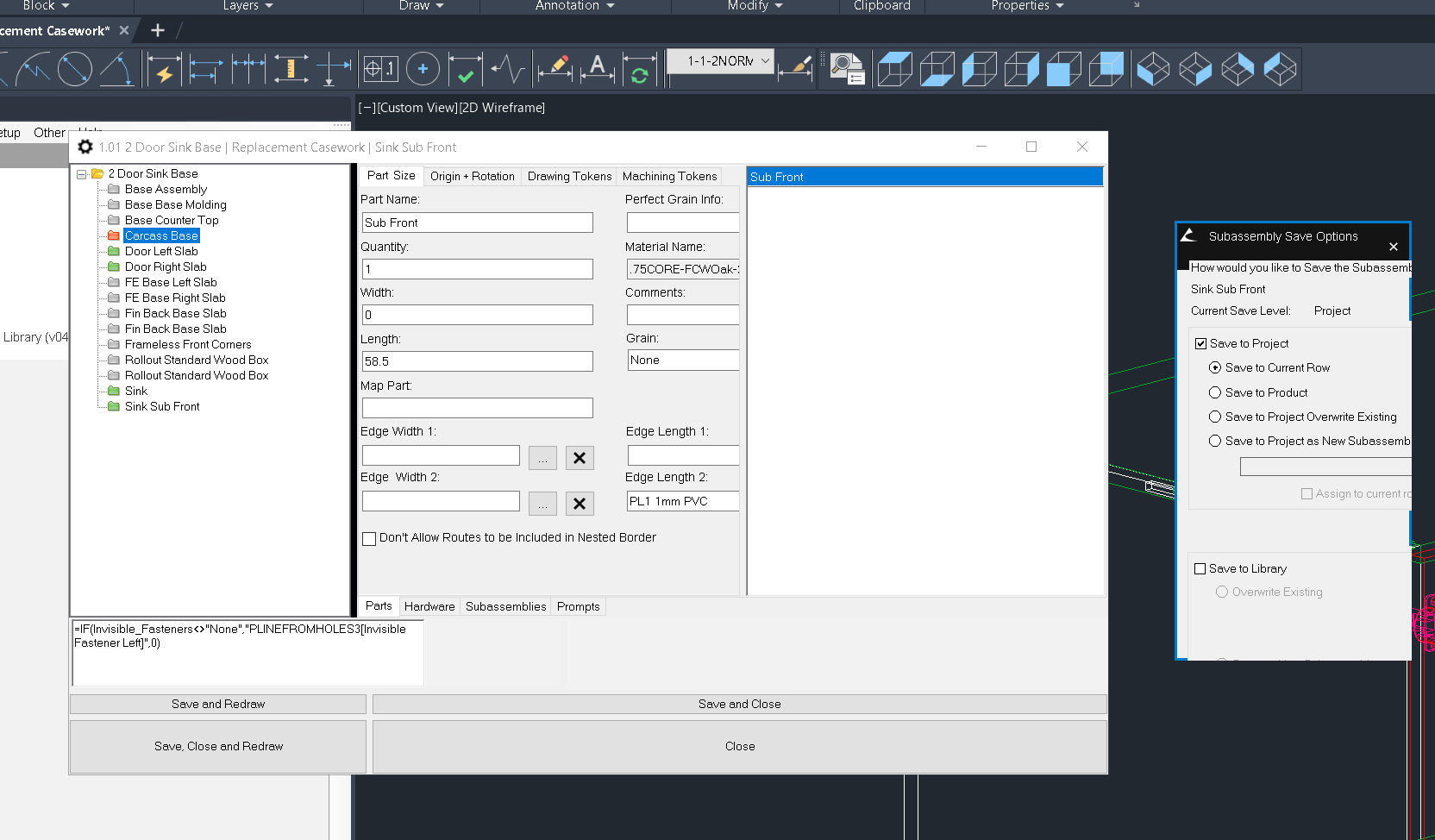
Task: Tick Don't Allow Routes in Nested Border
Action: (369, 539)
